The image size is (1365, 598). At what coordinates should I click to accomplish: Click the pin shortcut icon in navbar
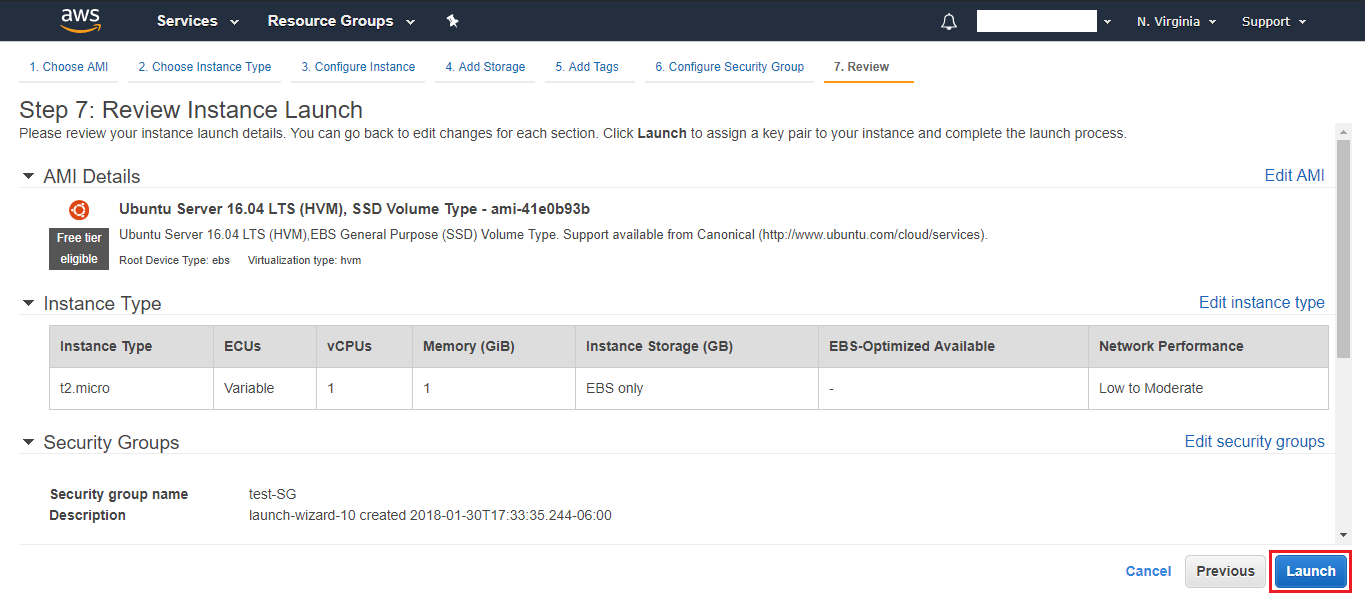point(452,21)
